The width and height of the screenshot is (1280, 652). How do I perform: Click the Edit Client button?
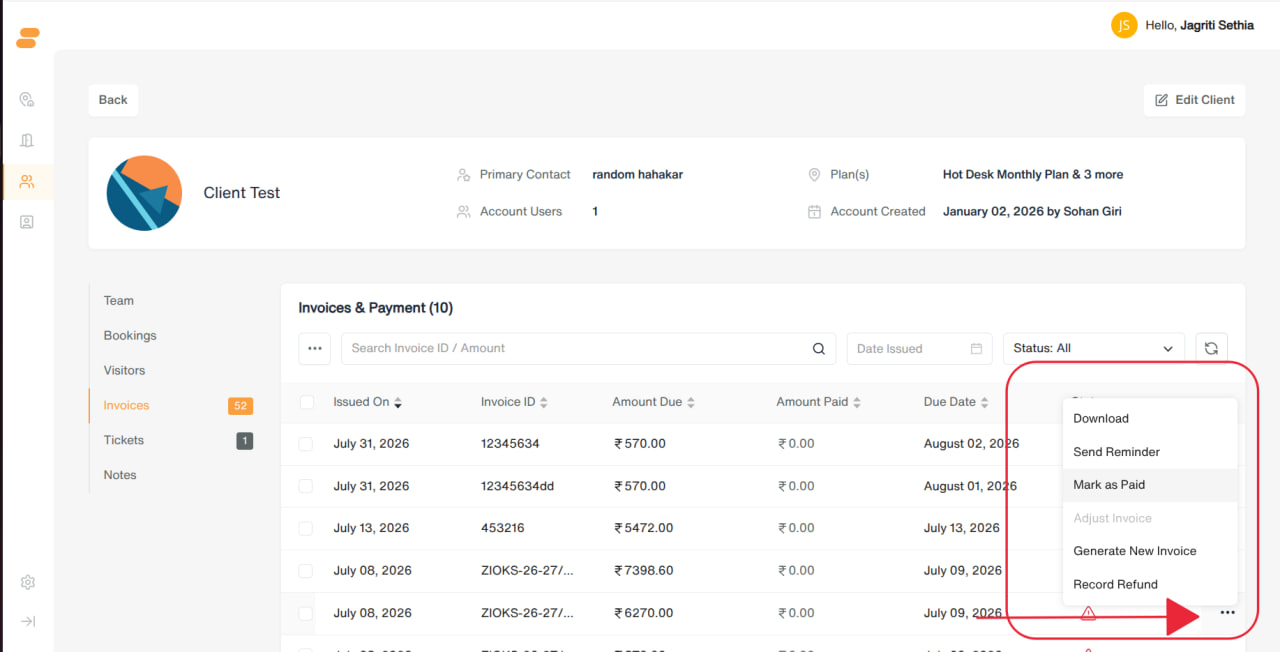point(1194,100)
